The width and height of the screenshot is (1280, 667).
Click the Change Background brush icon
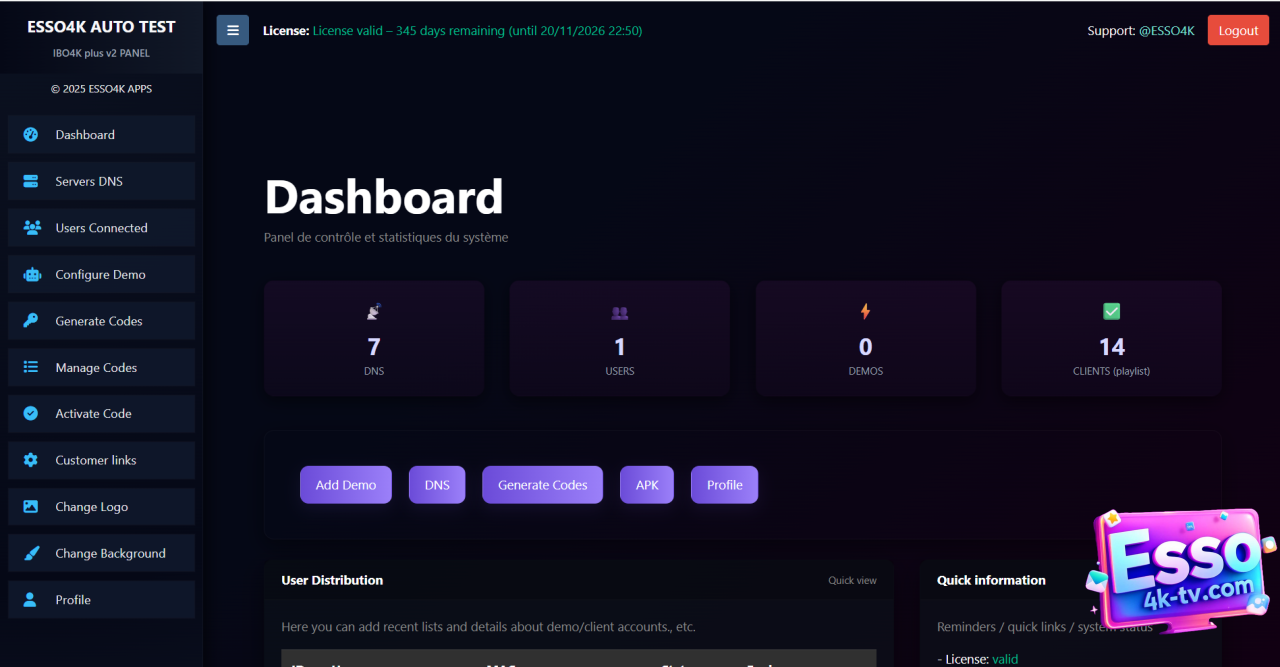[31, 554]
